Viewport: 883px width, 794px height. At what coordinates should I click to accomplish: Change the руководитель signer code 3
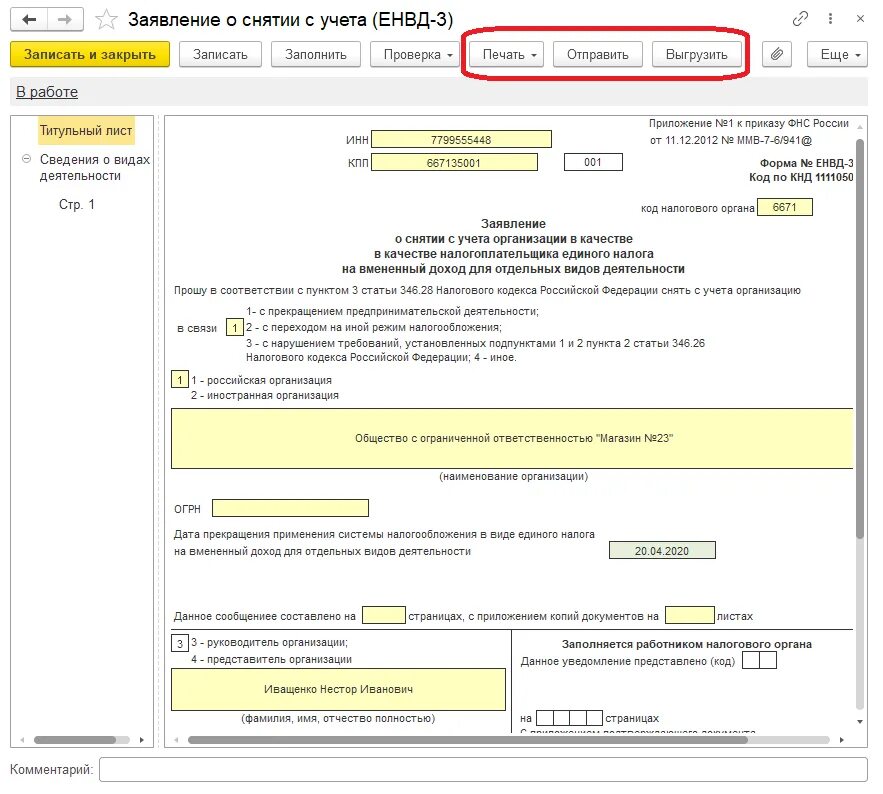pyautogui.click(x=180, y=643)
